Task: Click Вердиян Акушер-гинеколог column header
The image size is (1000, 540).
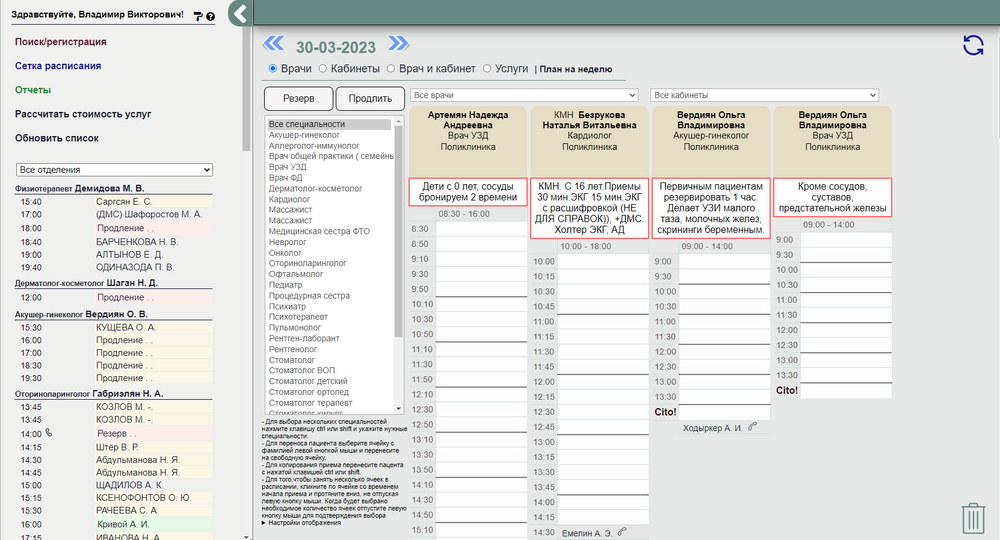Action: [711, 142]
